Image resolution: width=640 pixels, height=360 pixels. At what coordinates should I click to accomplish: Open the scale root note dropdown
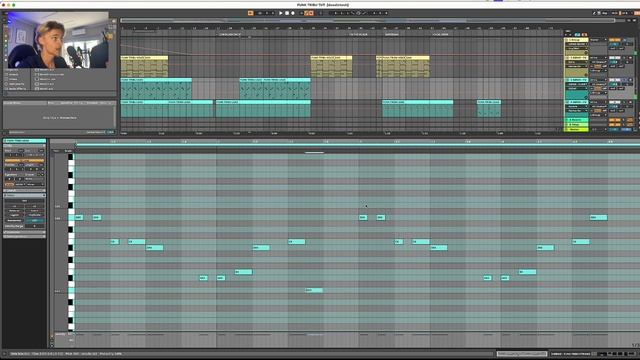20,184
